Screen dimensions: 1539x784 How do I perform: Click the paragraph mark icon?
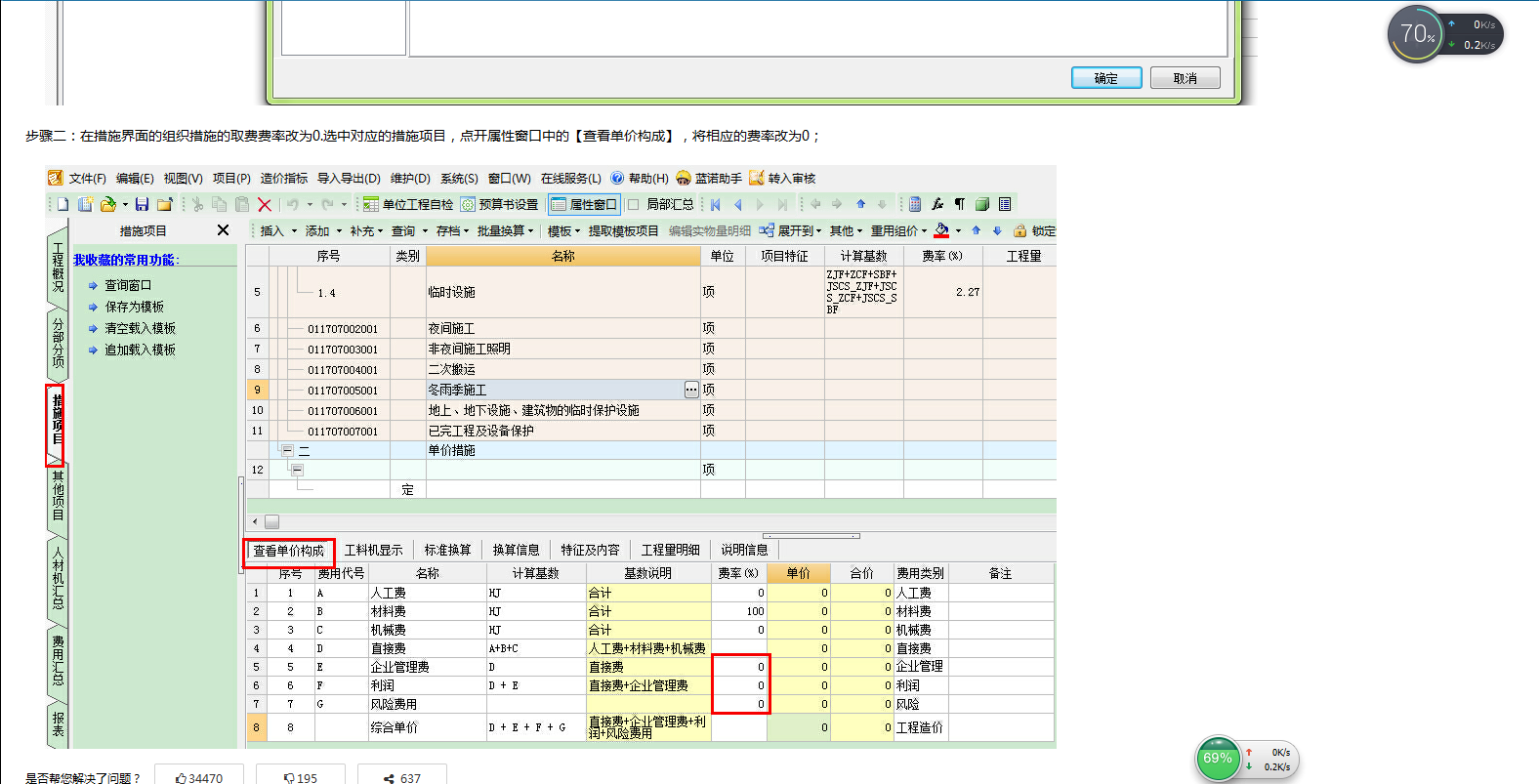pos(960,204)
